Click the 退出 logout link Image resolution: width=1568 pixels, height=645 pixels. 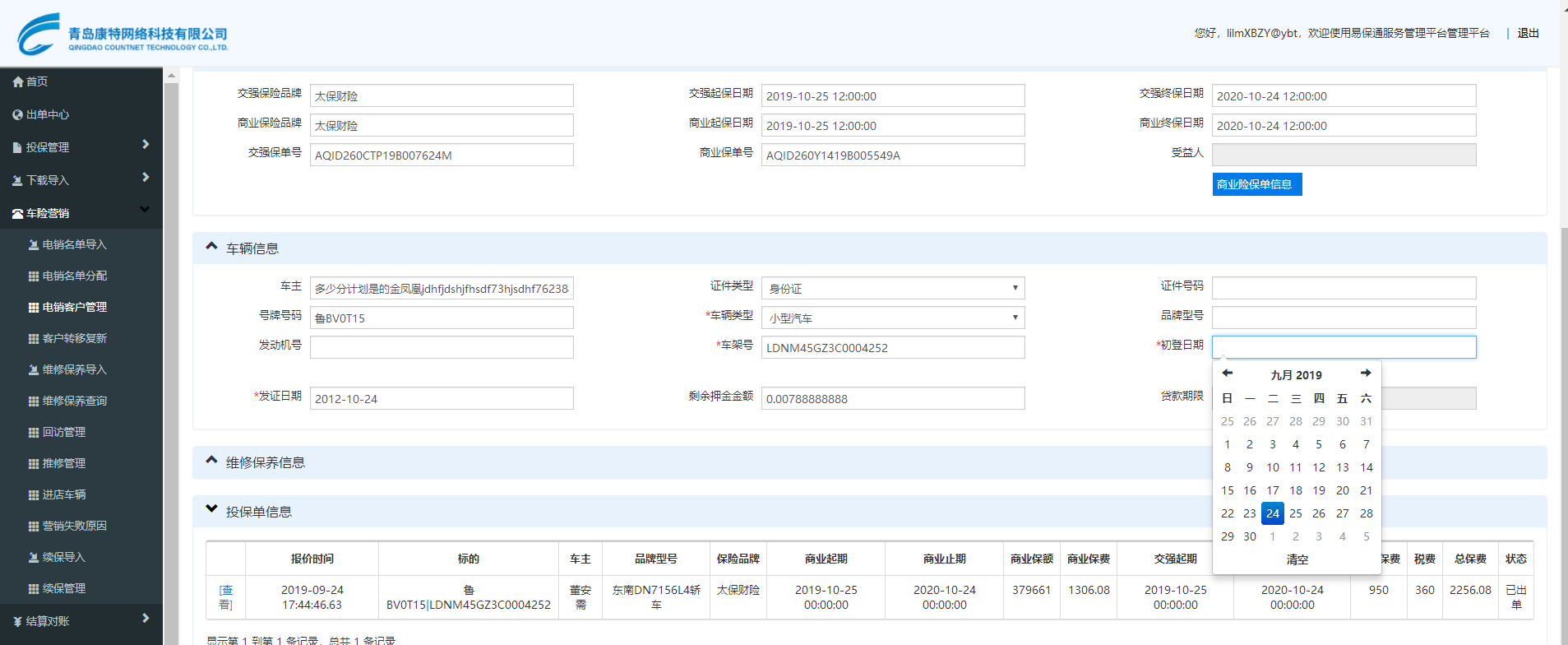[1528, 33]
